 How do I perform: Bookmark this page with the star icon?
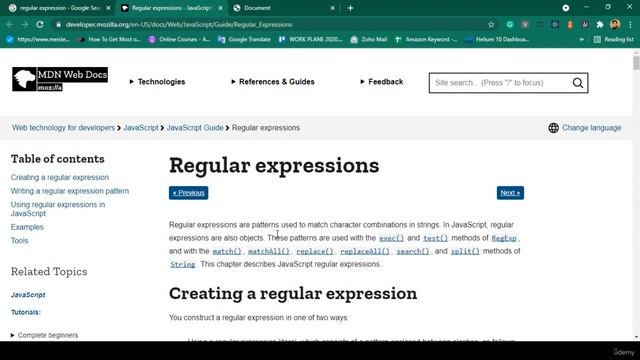491,24
